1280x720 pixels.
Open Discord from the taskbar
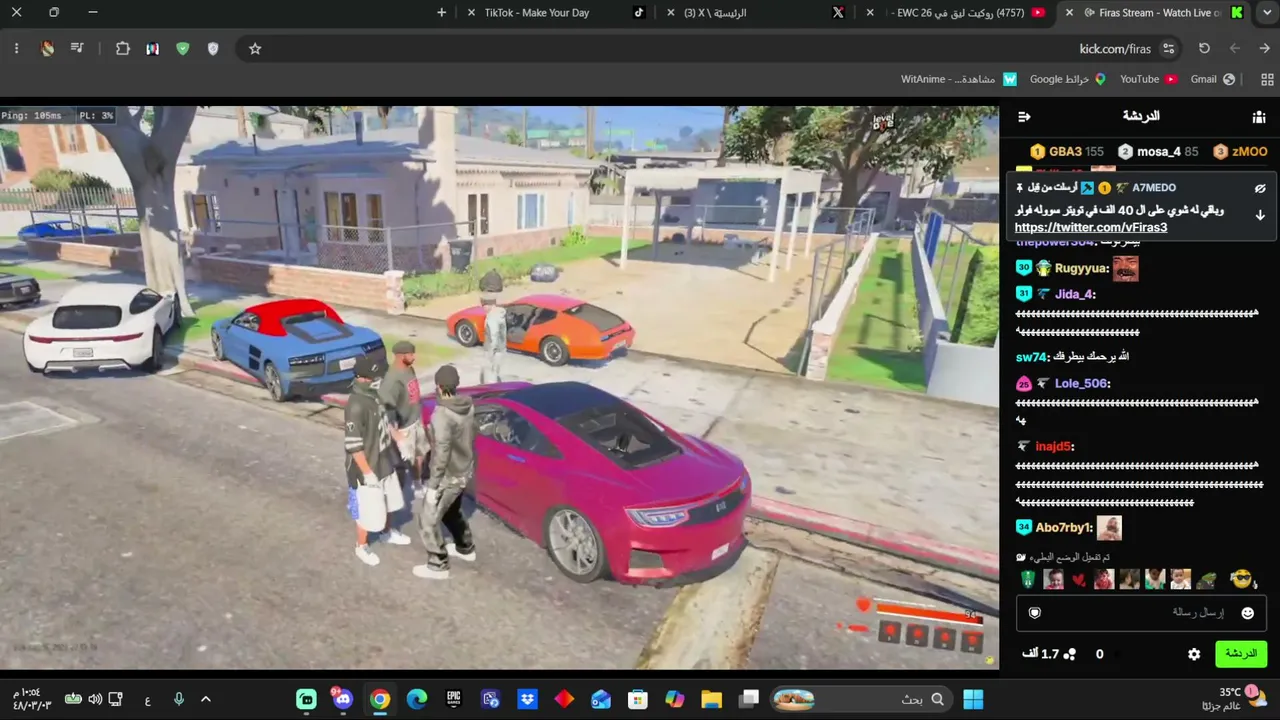click(x=343, y=699)
